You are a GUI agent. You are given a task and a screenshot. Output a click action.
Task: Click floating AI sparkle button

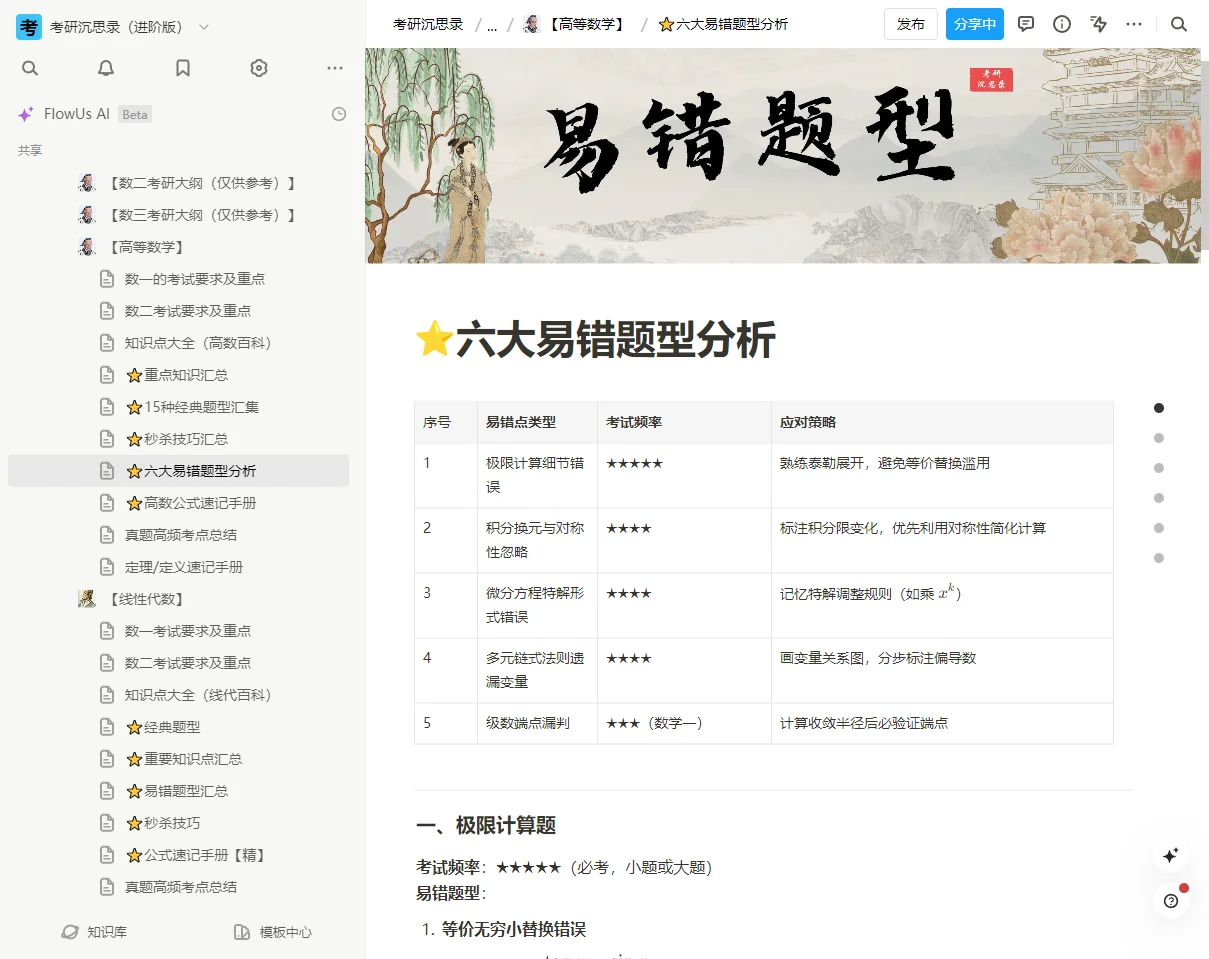pos(1171,855)
